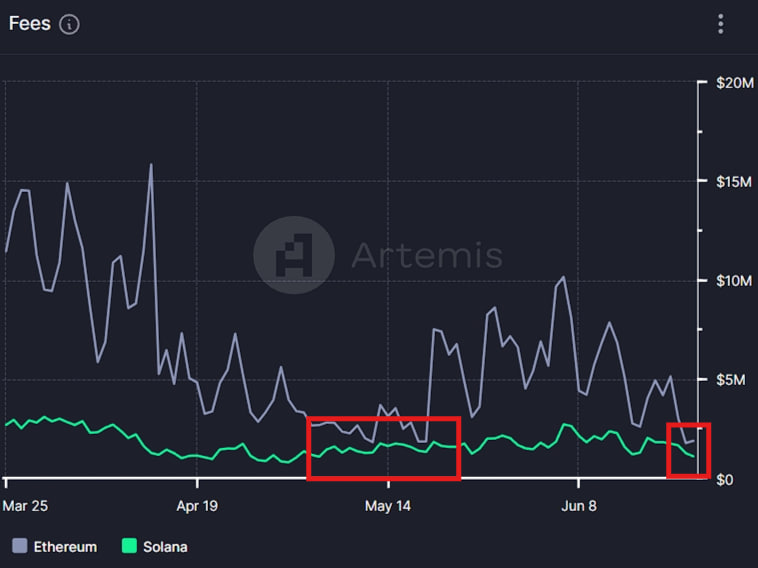
Task: Click the $15M axis value
Action: [x=734, y=182]
